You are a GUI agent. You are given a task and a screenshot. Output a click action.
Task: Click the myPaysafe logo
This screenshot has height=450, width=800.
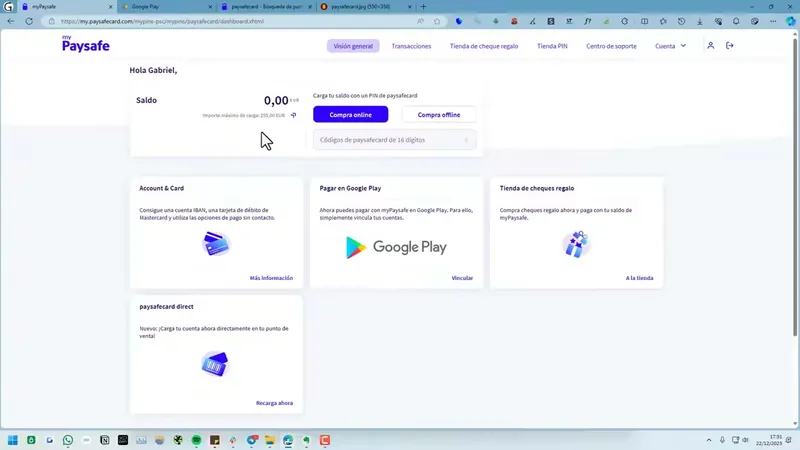[86, 44]
